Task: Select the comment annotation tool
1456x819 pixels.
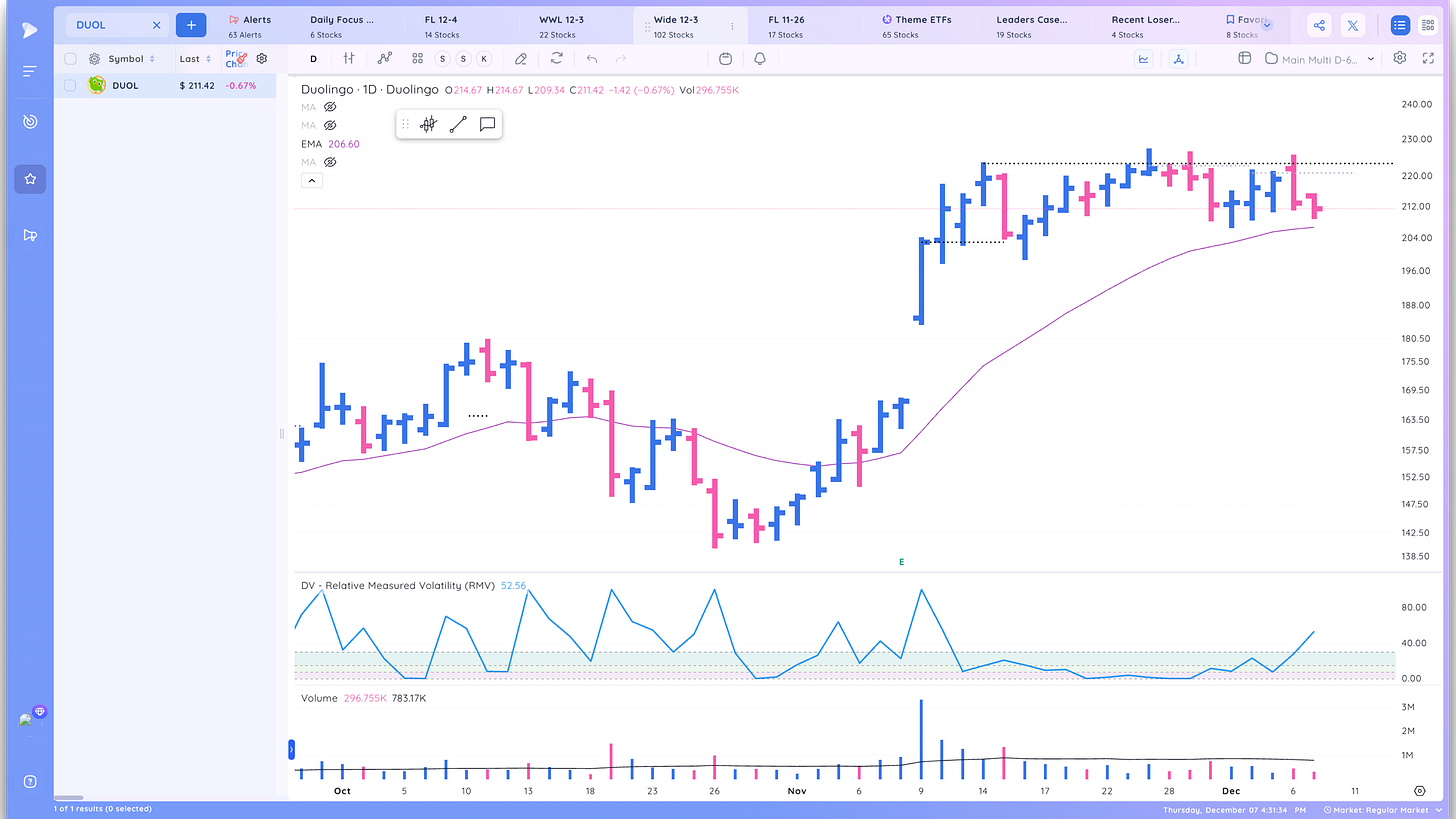Action: click(x=488, y=125)
